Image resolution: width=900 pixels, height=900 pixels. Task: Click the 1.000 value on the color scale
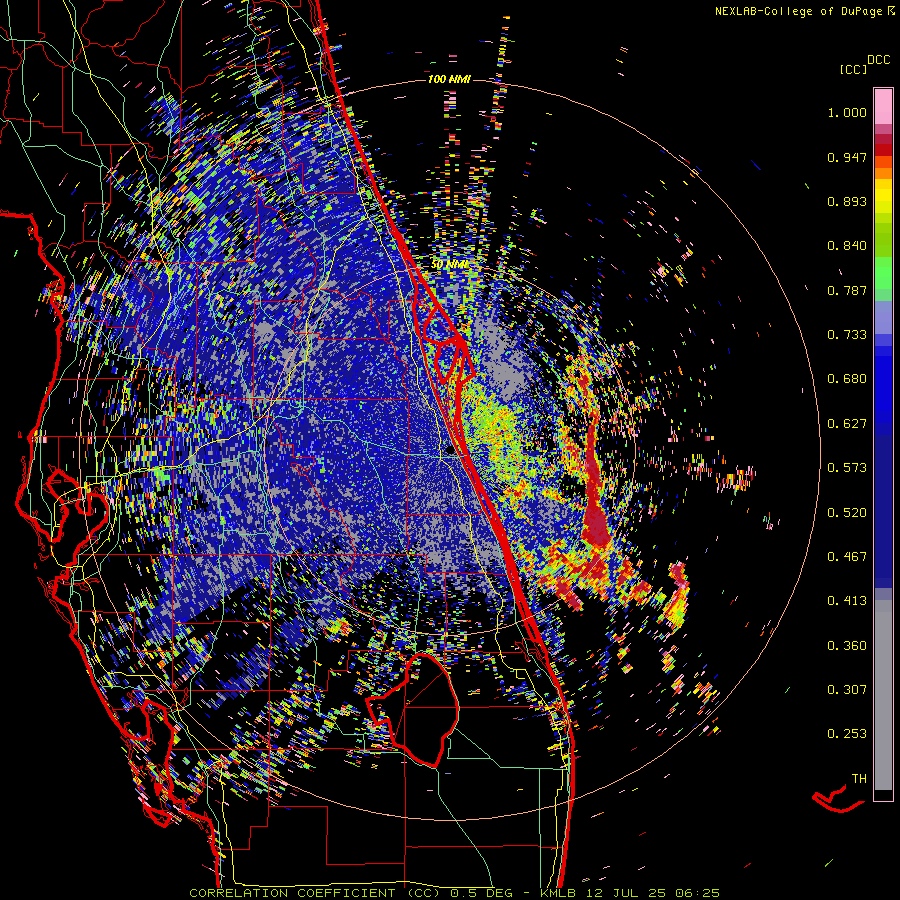tap(847, 112)
